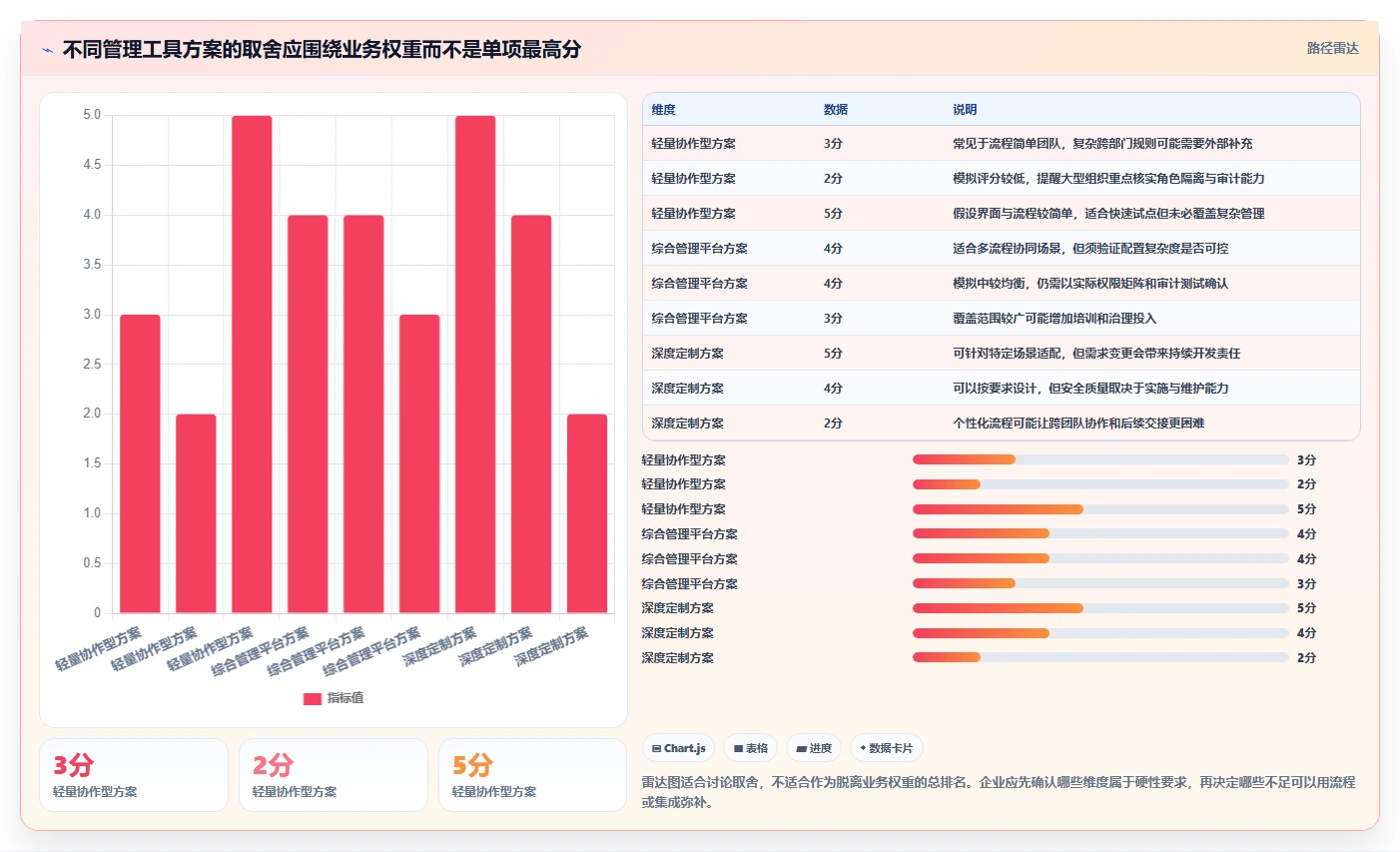Click the 表格 tag icon

(x=738, y=748)
